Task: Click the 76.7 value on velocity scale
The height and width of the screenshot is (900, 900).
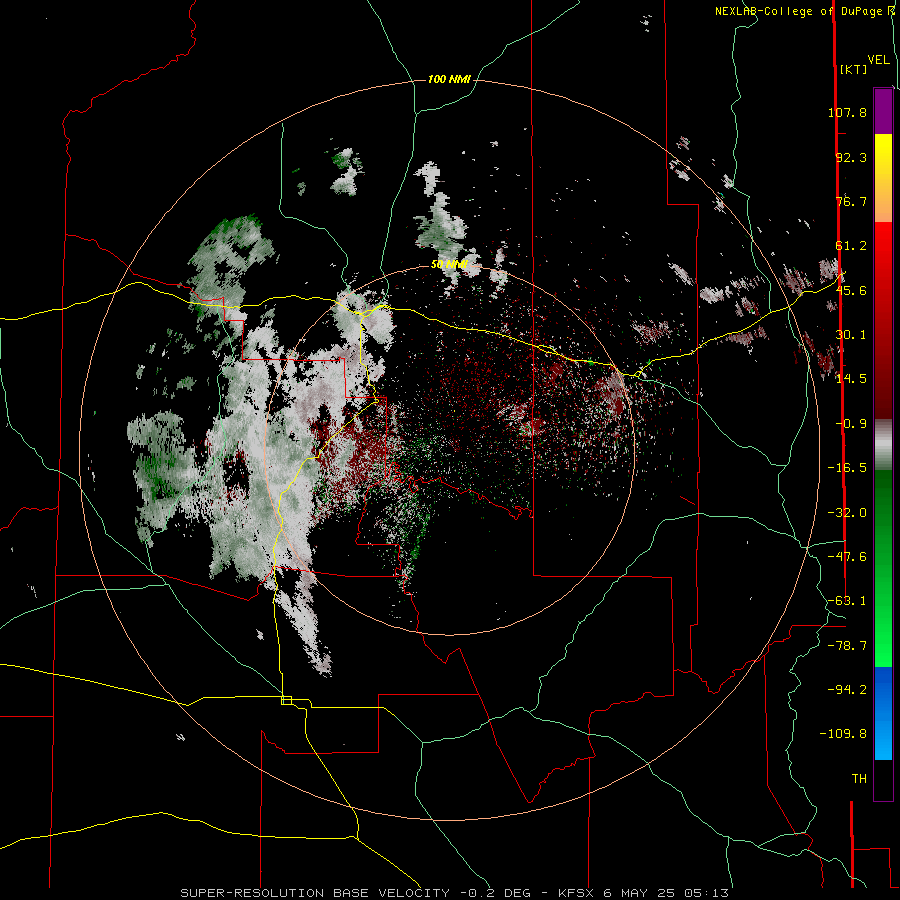Action: click(851, 201)
